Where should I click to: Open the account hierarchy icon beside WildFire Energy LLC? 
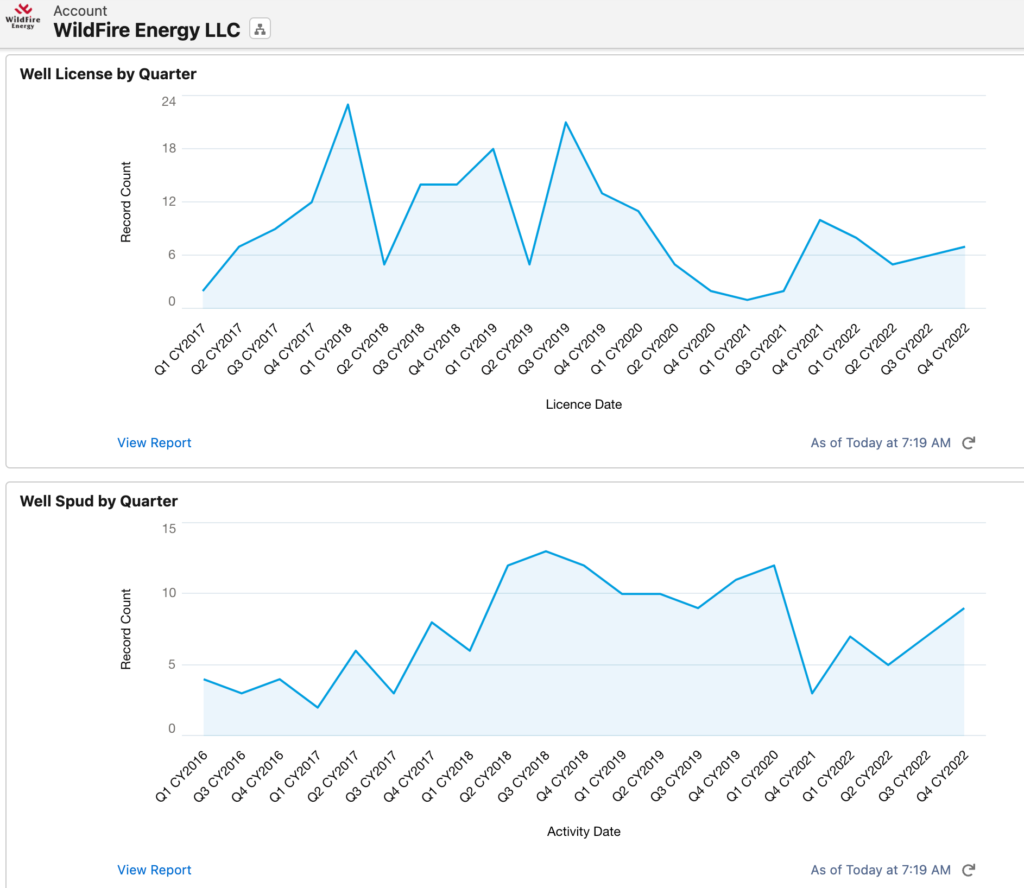point(259,29)
